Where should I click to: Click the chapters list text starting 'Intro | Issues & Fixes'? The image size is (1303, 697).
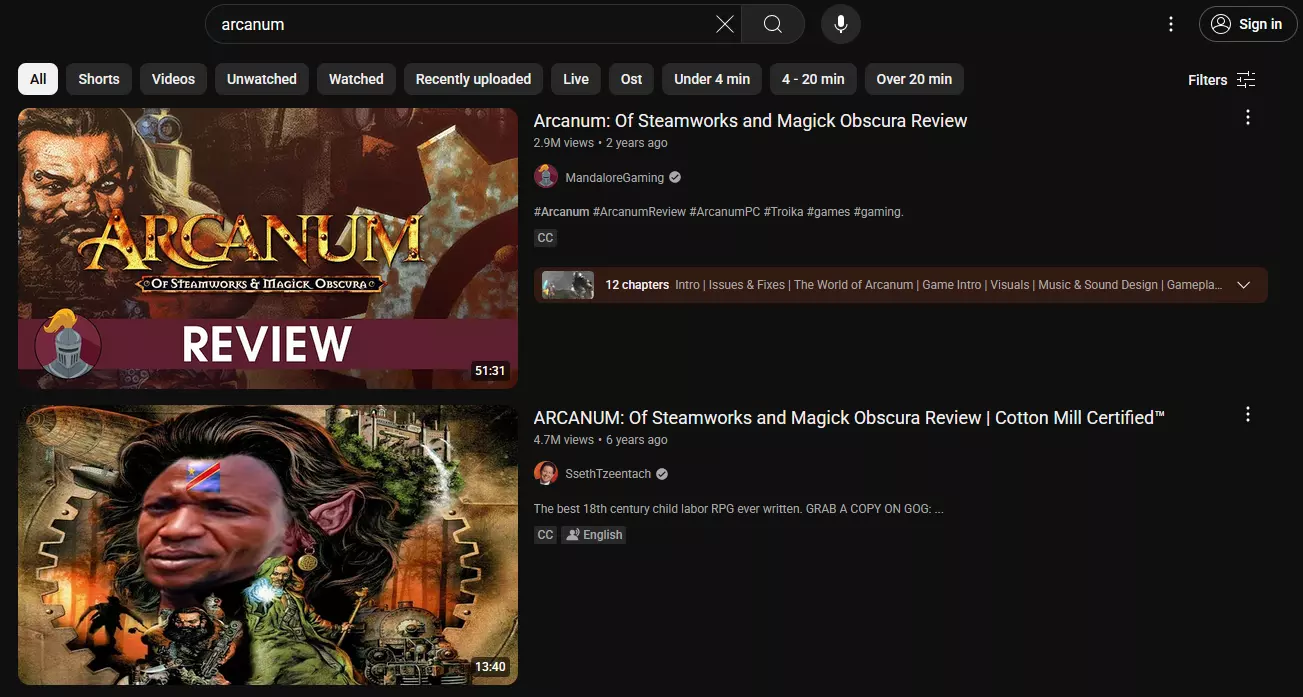coord(948,285)
